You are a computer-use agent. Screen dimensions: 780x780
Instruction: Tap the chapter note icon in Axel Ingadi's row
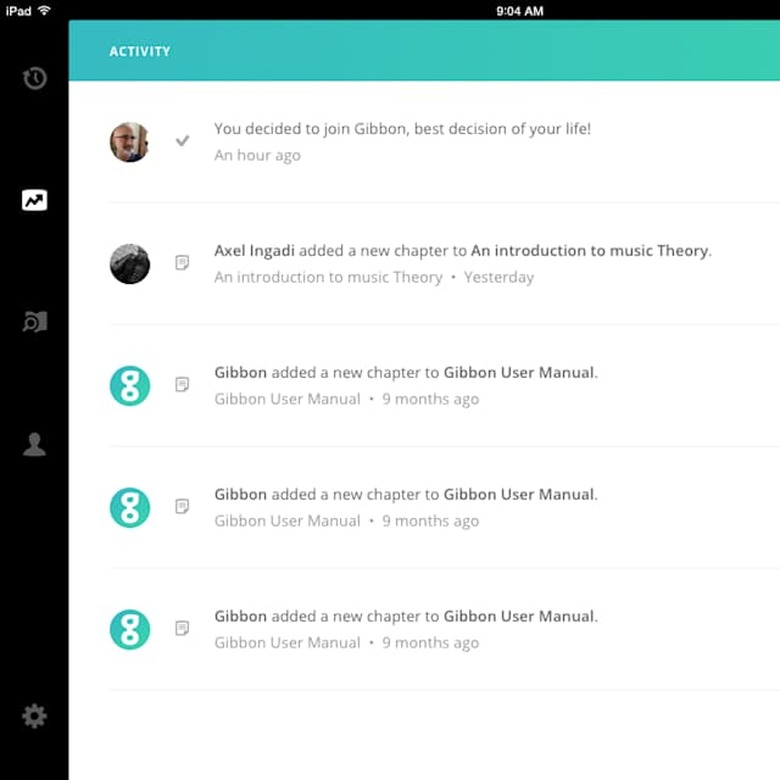[x=182, y=262]
